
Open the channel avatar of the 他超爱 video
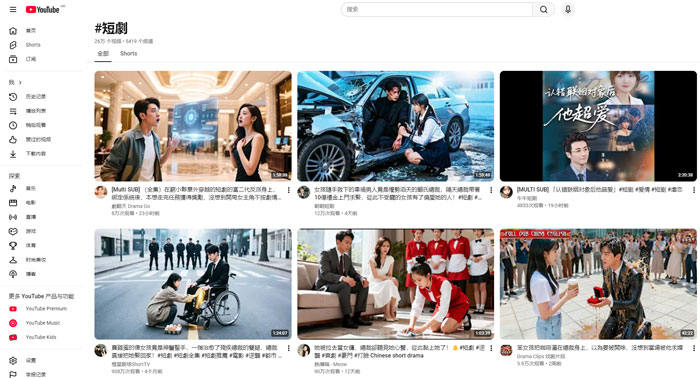pos(506,192)
